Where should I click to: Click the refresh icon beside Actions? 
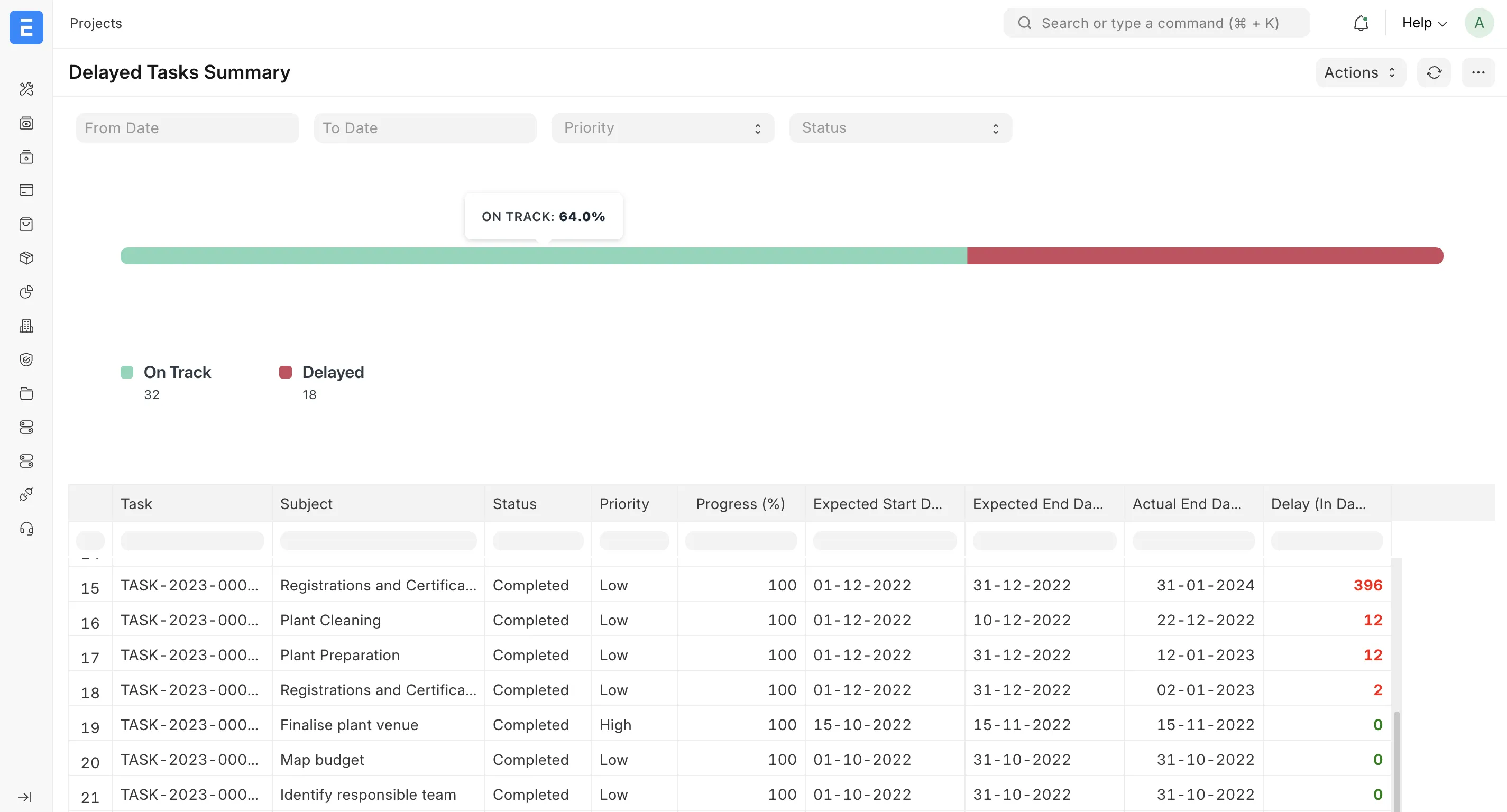coord(1435,72)
